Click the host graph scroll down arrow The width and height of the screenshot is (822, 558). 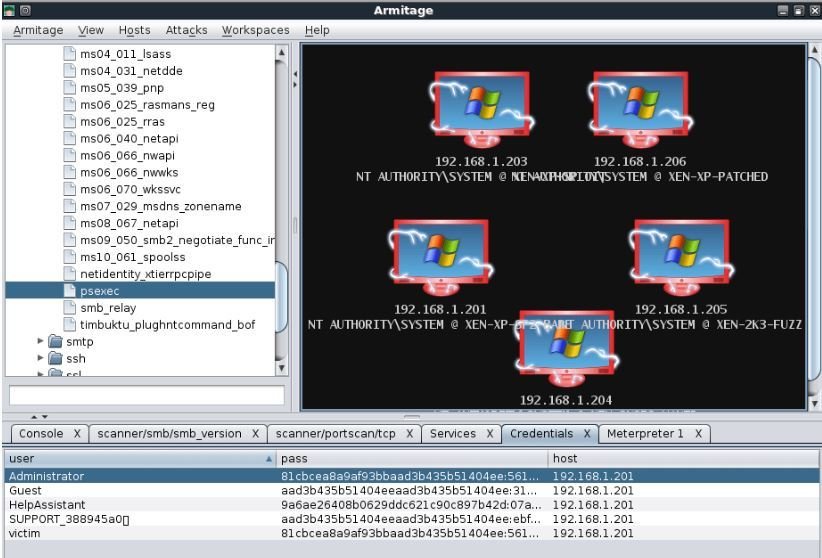tap(814, 403)
